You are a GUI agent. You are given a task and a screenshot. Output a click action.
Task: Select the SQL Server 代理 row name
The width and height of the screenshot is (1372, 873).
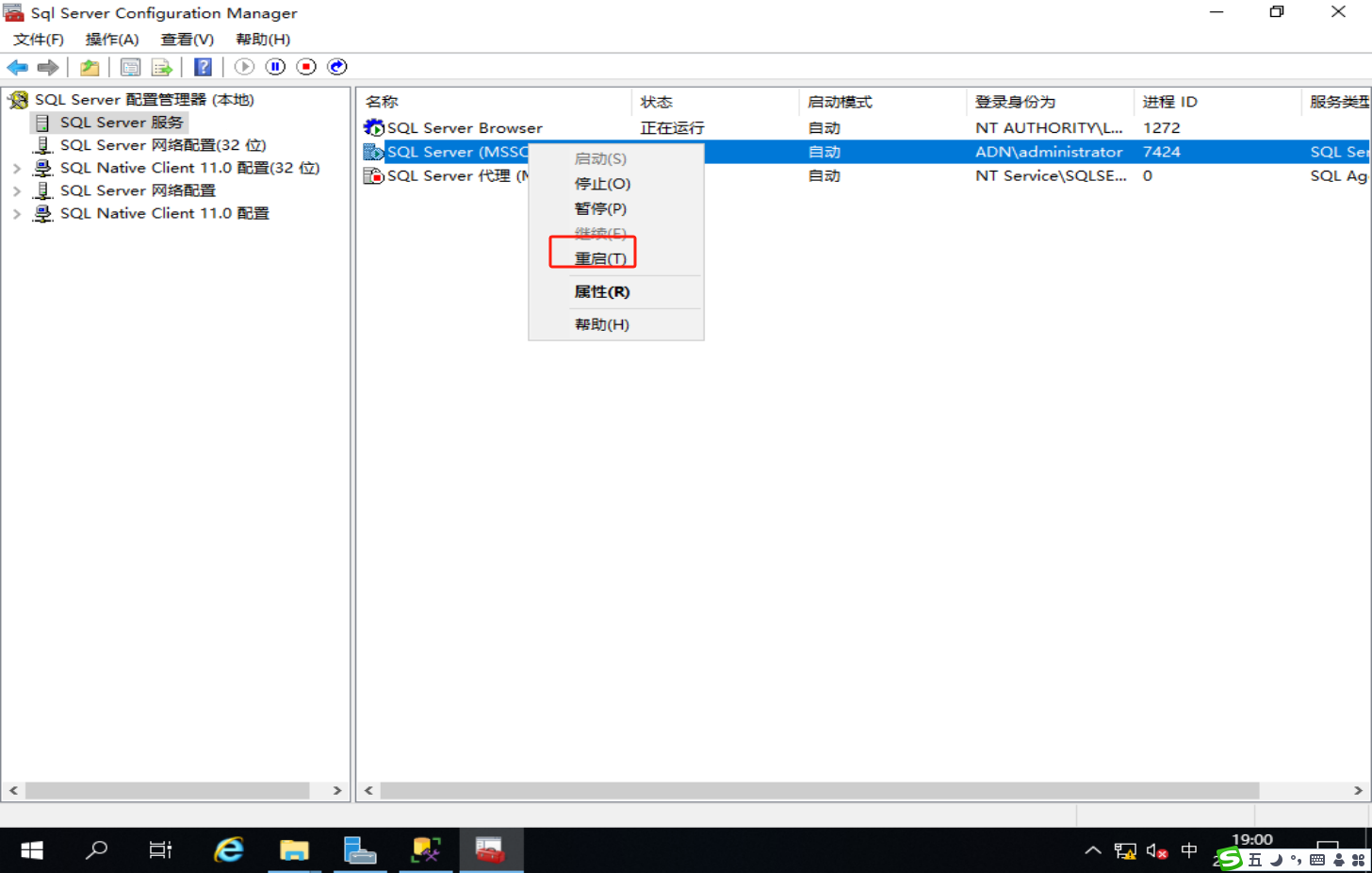click(x=457, y=176)
